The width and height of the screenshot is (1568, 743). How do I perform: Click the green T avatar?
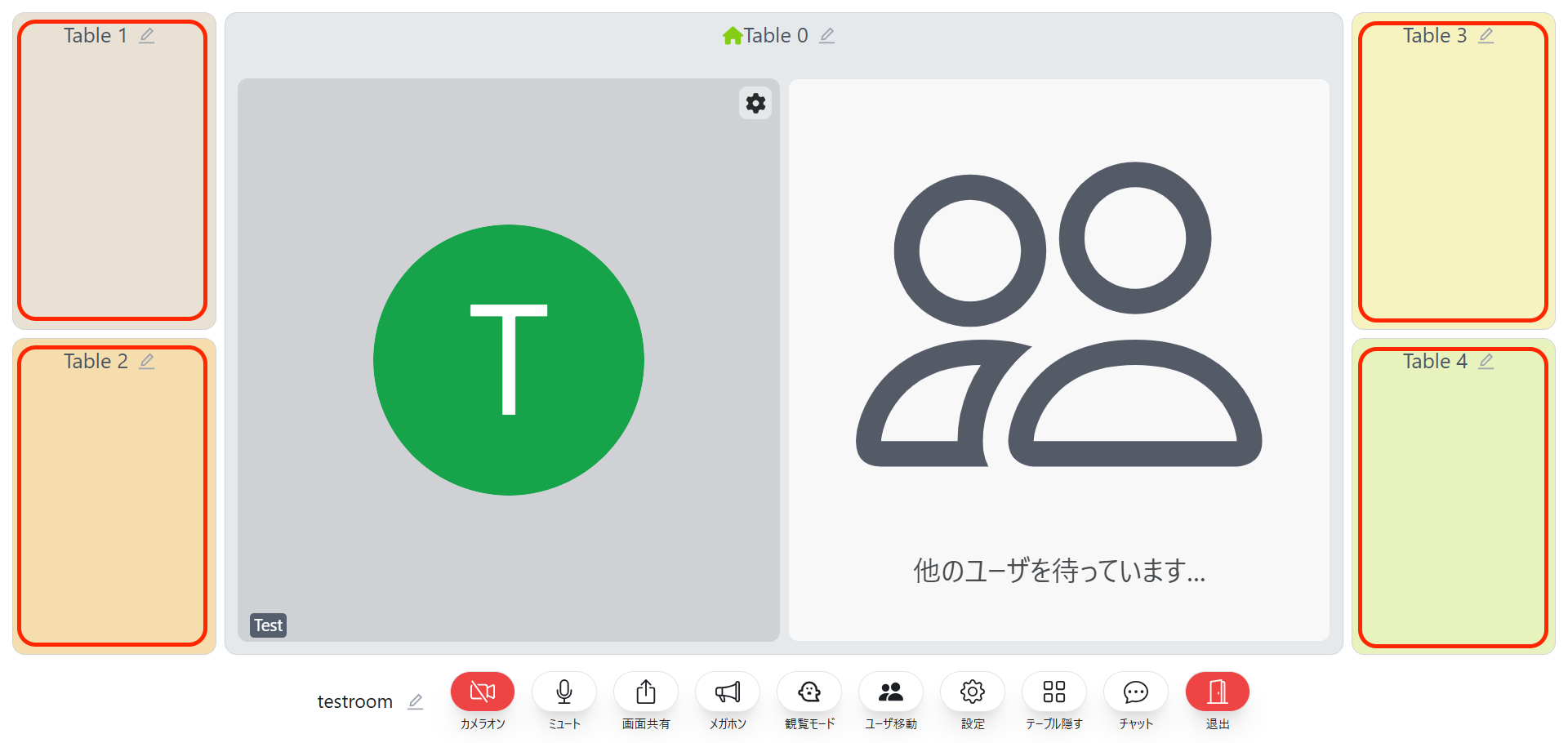pos(508,360)
